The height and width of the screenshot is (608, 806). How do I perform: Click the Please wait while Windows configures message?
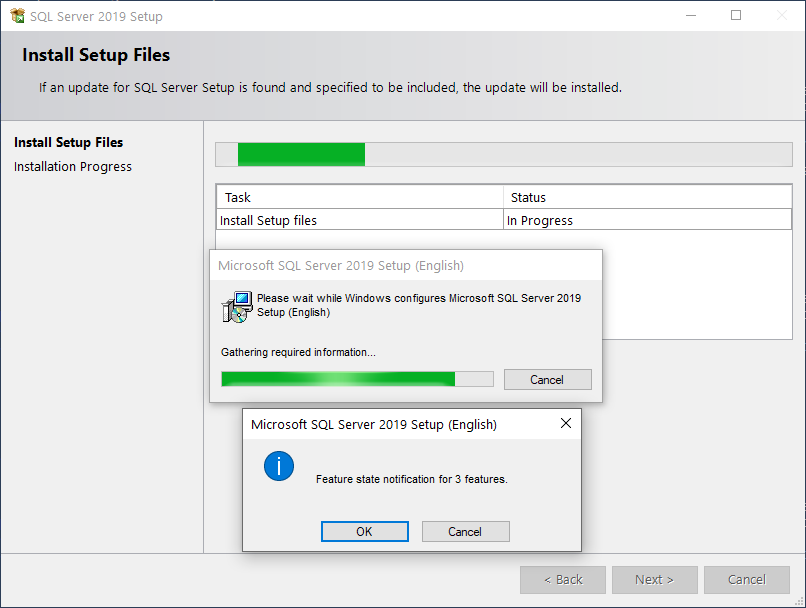click(x=419, y=305)
